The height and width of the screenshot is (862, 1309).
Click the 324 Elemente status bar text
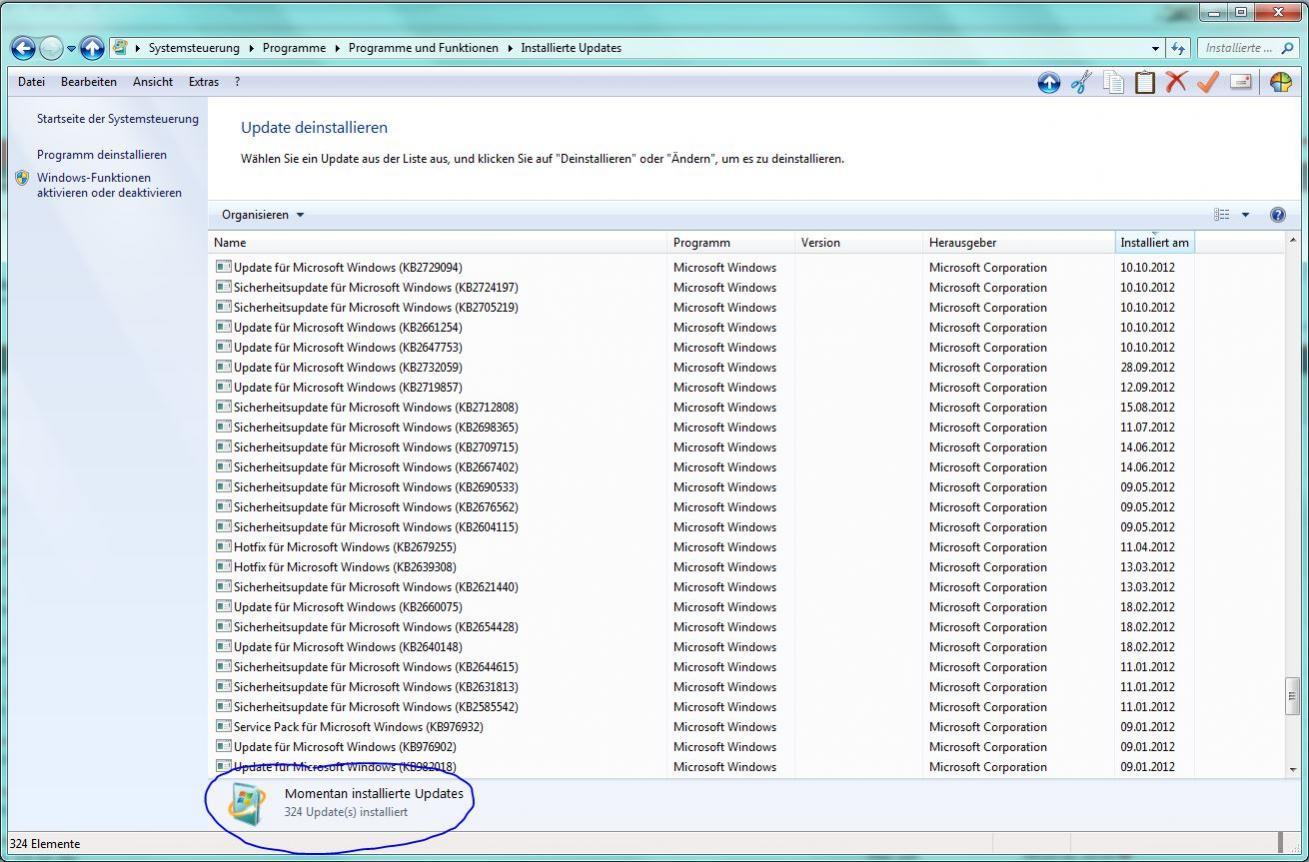[44, 844]
